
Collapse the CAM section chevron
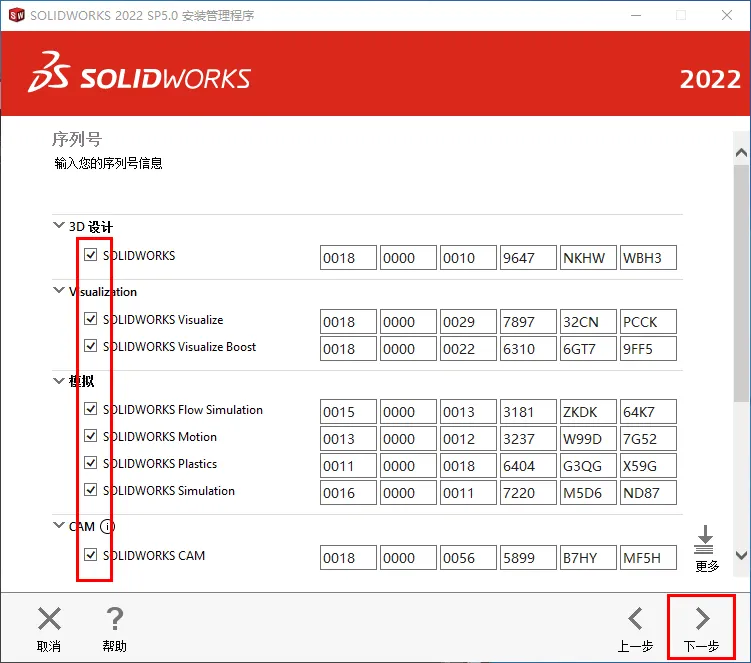(58, 525)
